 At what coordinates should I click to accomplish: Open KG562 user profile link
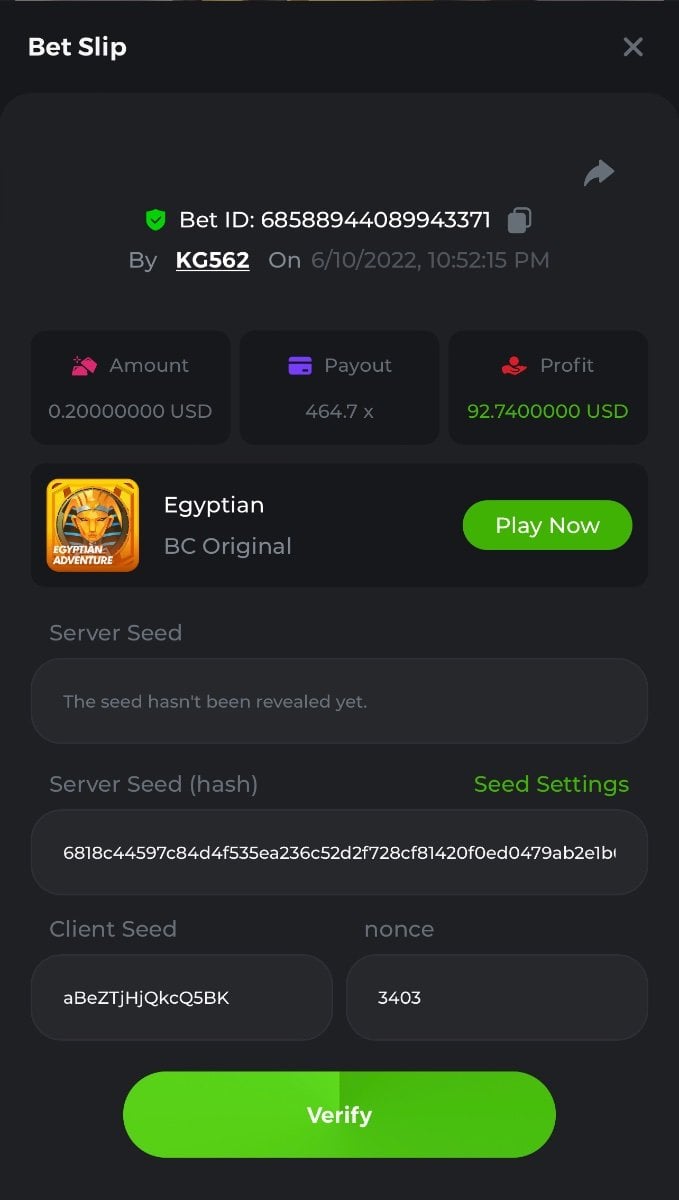(212, 260)
